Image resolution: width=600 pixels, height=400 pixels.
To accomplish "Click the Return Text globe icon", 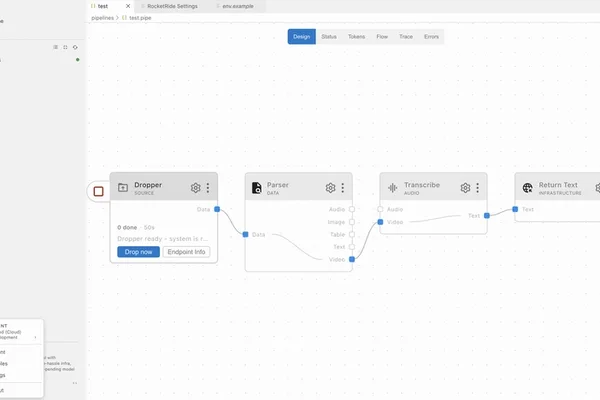I will 528,188.
